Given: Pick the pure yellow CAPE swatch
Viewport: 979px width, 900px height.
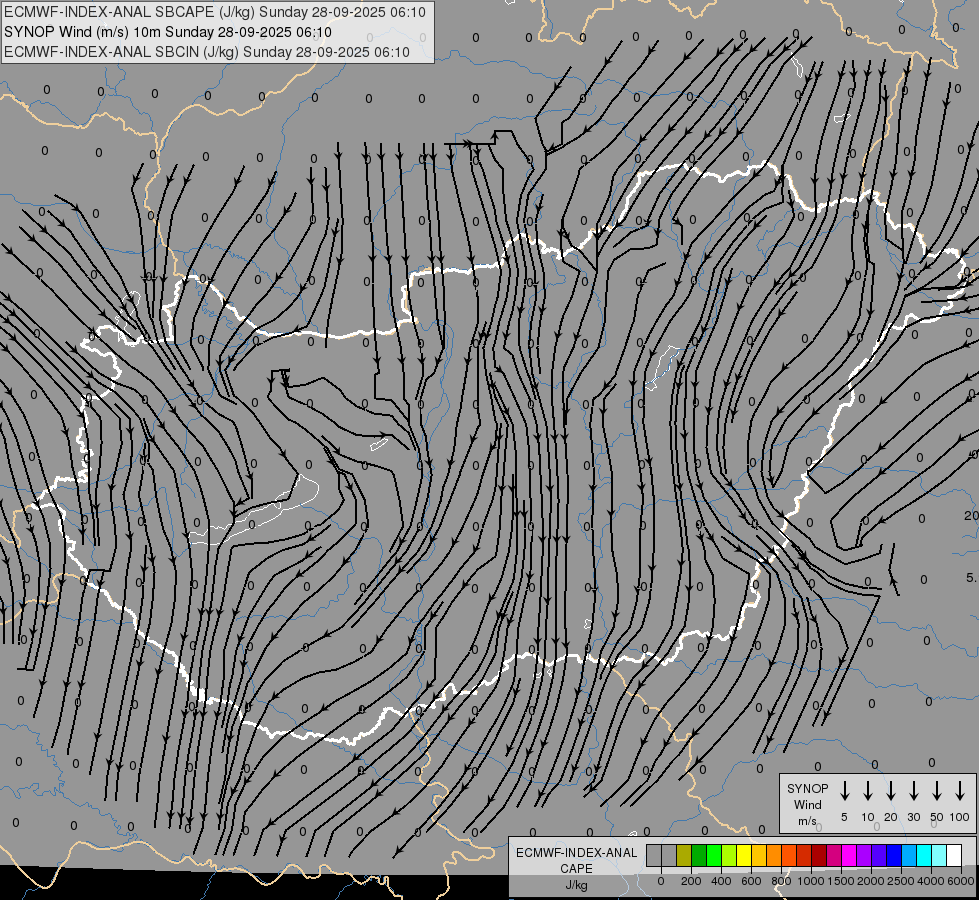Looking at the screenshot, I should (x=744, y=856).
